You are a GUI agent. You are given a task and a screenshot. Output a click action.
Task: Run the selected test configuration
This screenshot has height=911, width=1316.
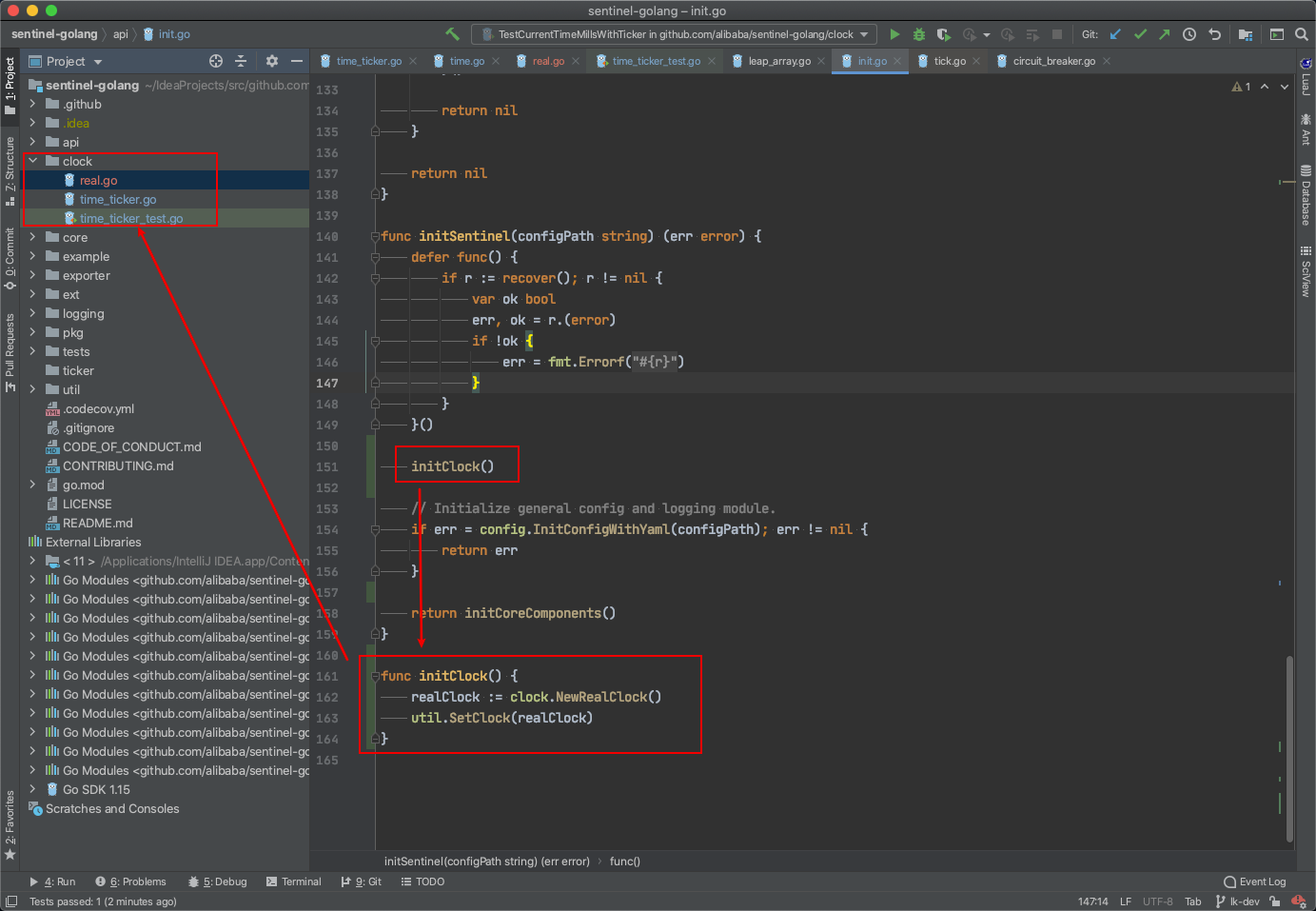coord(894,34)
